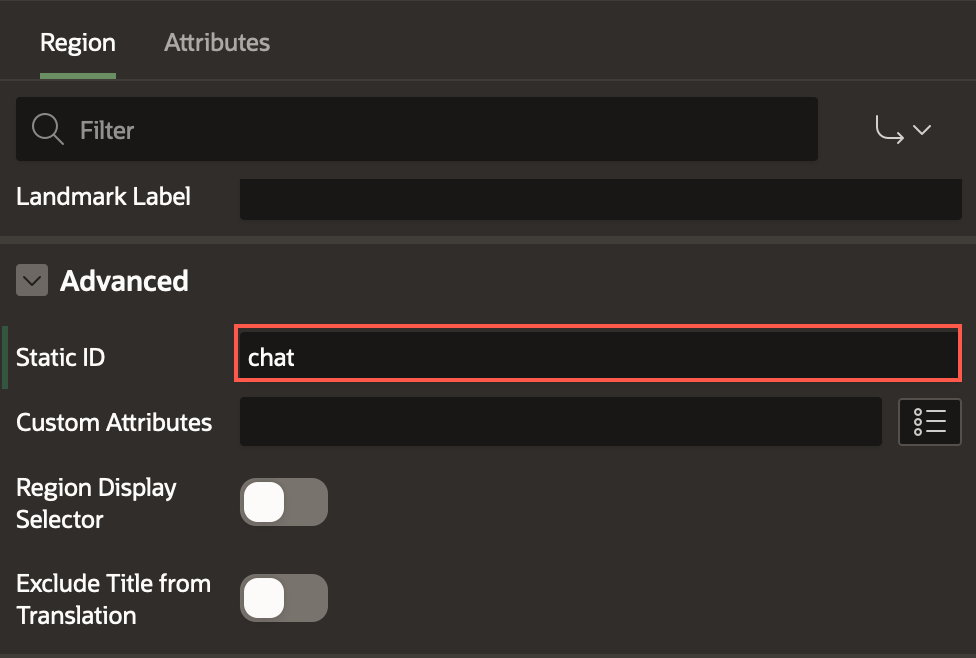Open the dropdown chevron beside Go to Group arrow
The image size is (976, 658).
[922, 130]
